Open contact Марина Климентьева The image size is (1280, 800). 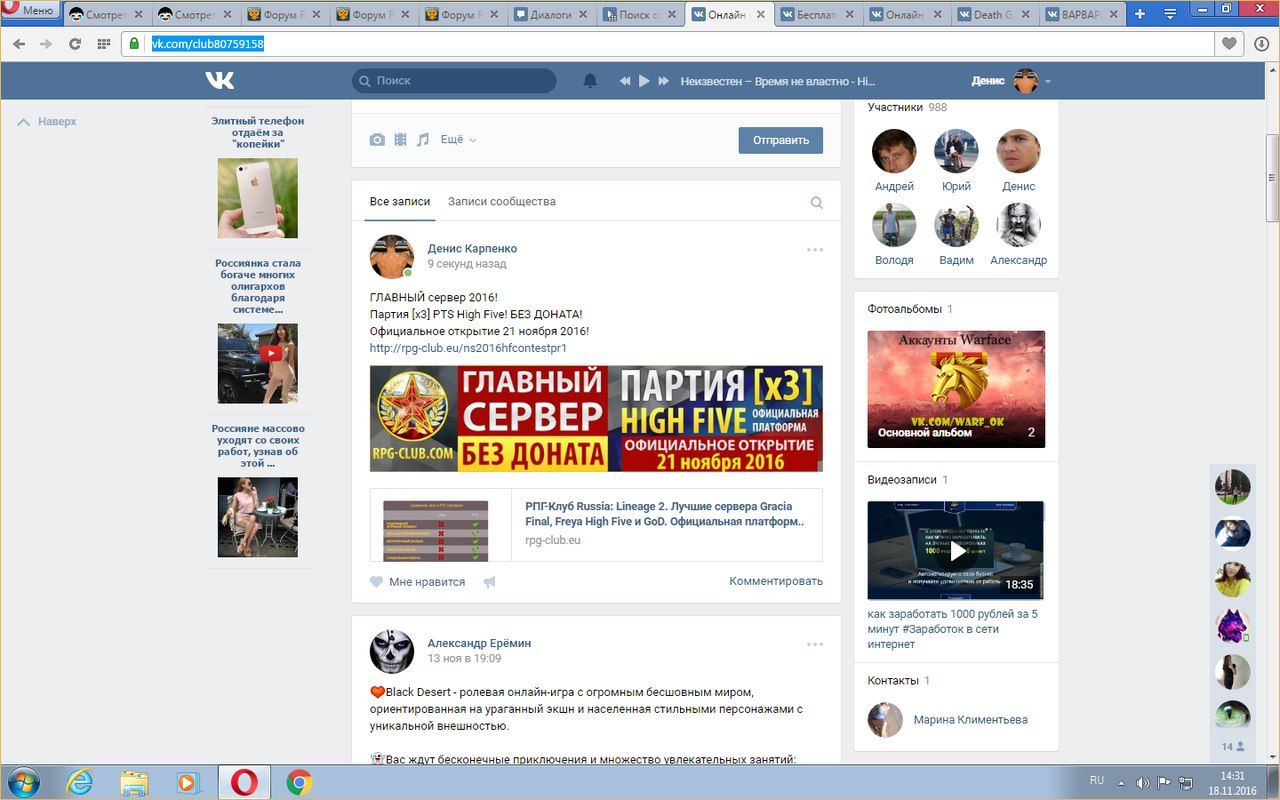[970, 720]
